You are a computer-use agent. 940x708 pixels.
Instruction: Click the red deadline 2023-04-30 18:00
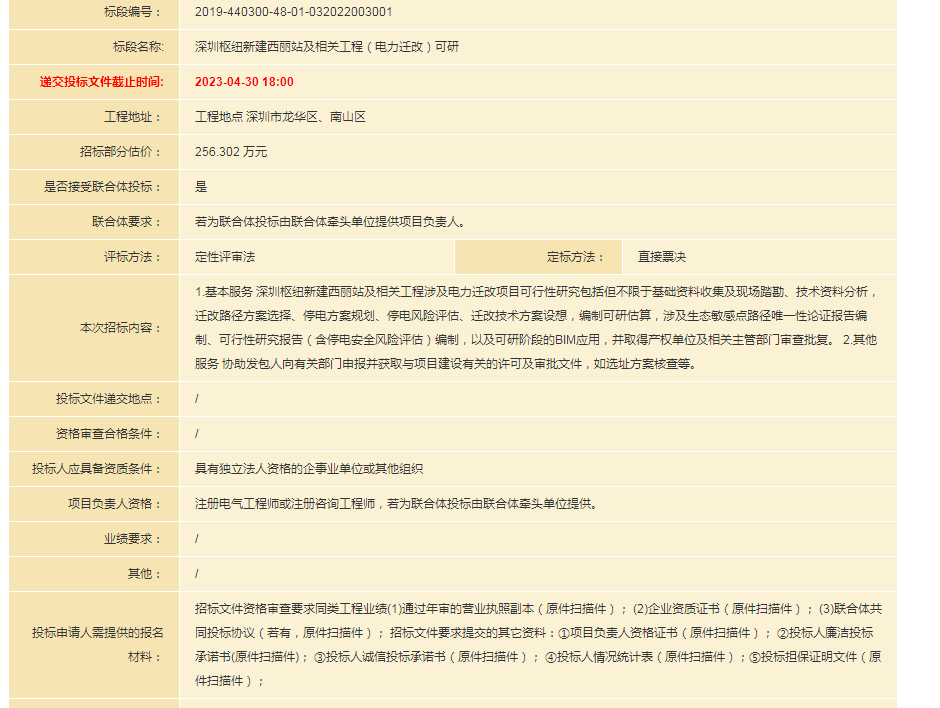pos(244,82)
